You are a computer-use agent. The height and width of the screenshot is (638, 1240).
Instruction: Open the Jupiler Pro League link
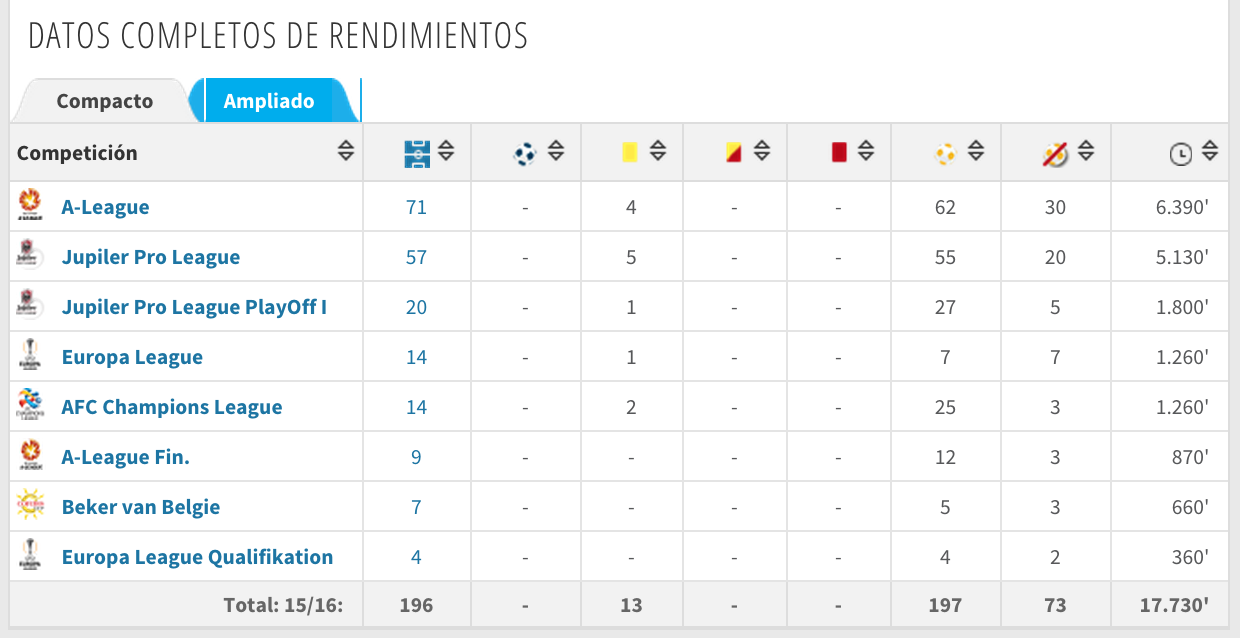click(151, 257)
